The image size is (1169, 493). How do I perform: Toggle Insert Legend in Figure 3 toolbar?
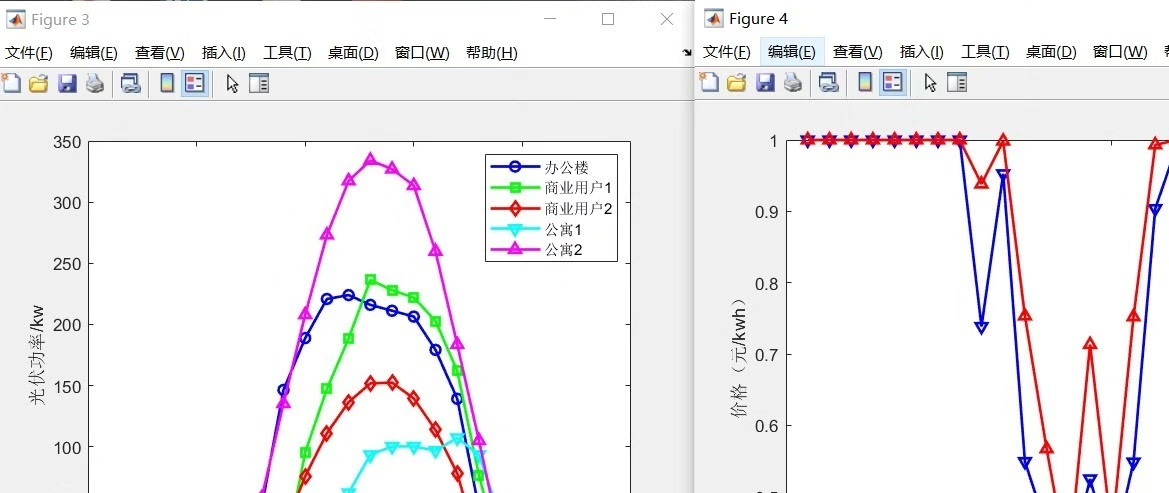[x=195, y=84]
